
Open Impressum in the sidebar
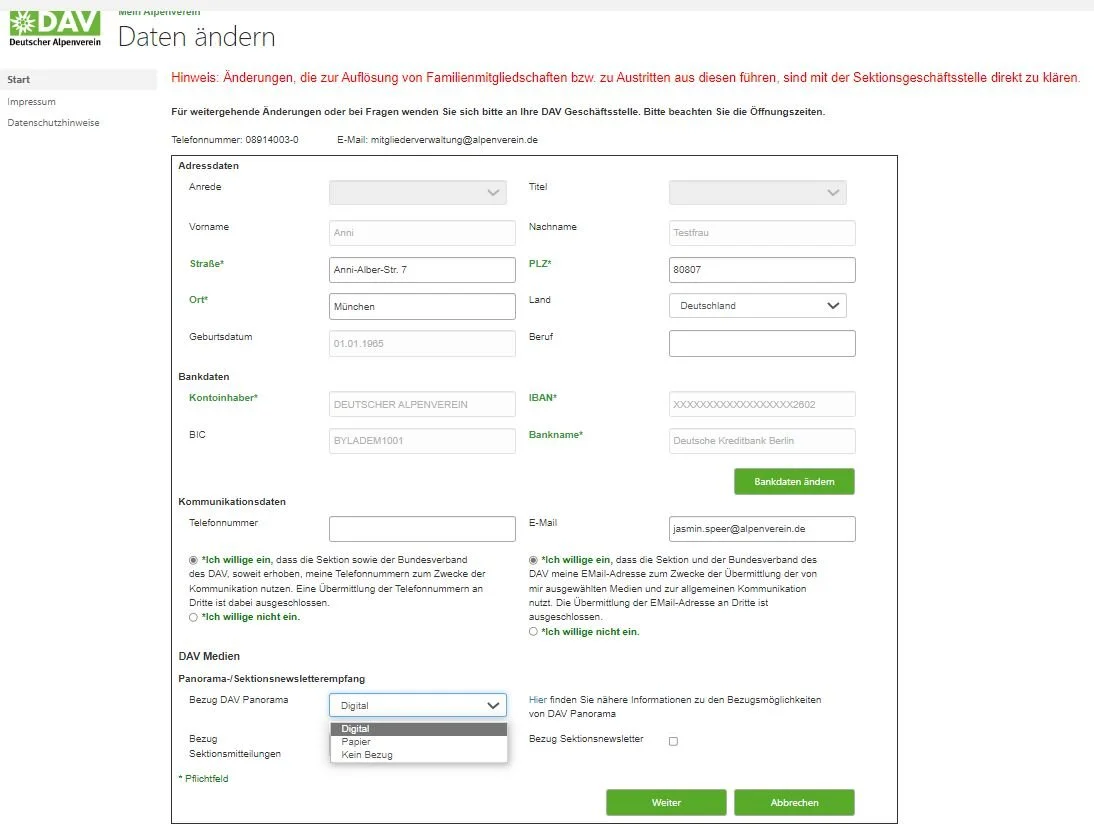click(32, 102)
